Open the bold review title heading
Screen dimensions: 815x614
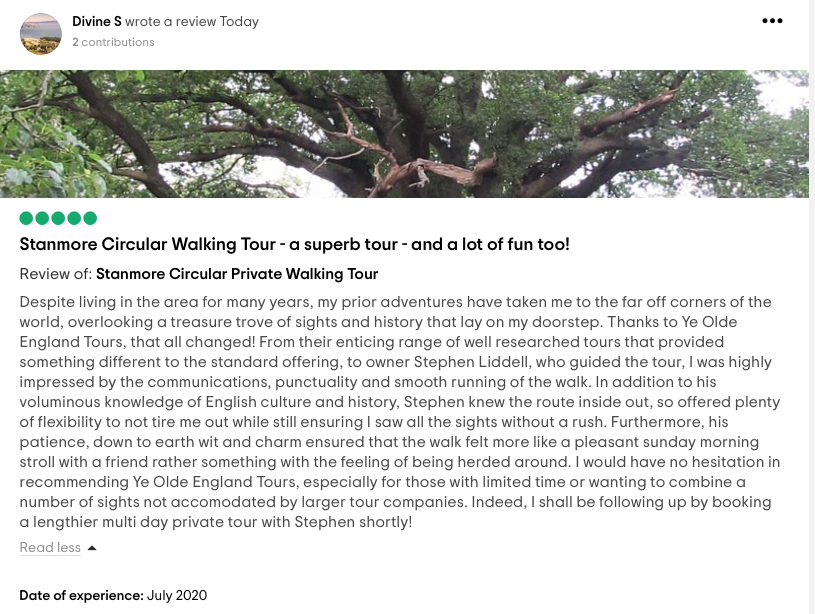(294, 244)
